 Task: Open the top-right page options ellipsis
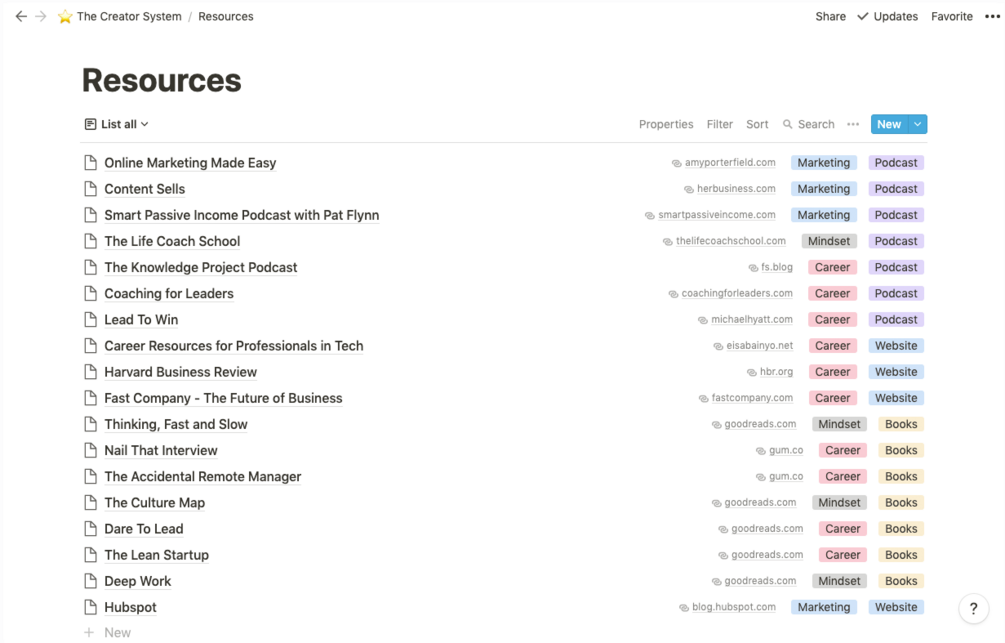pos(990,16)
